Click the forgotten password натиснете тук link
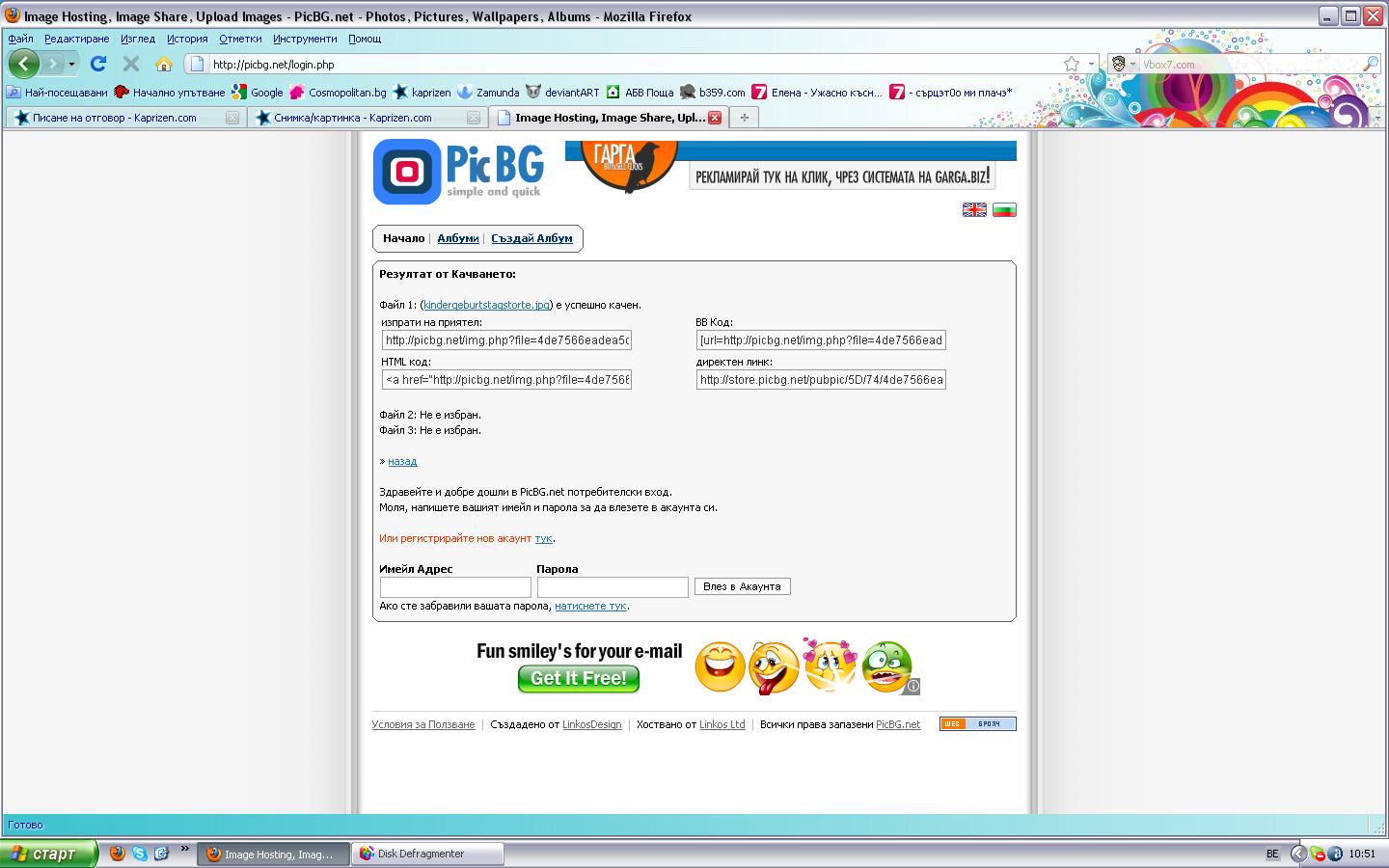 [590, 606]
